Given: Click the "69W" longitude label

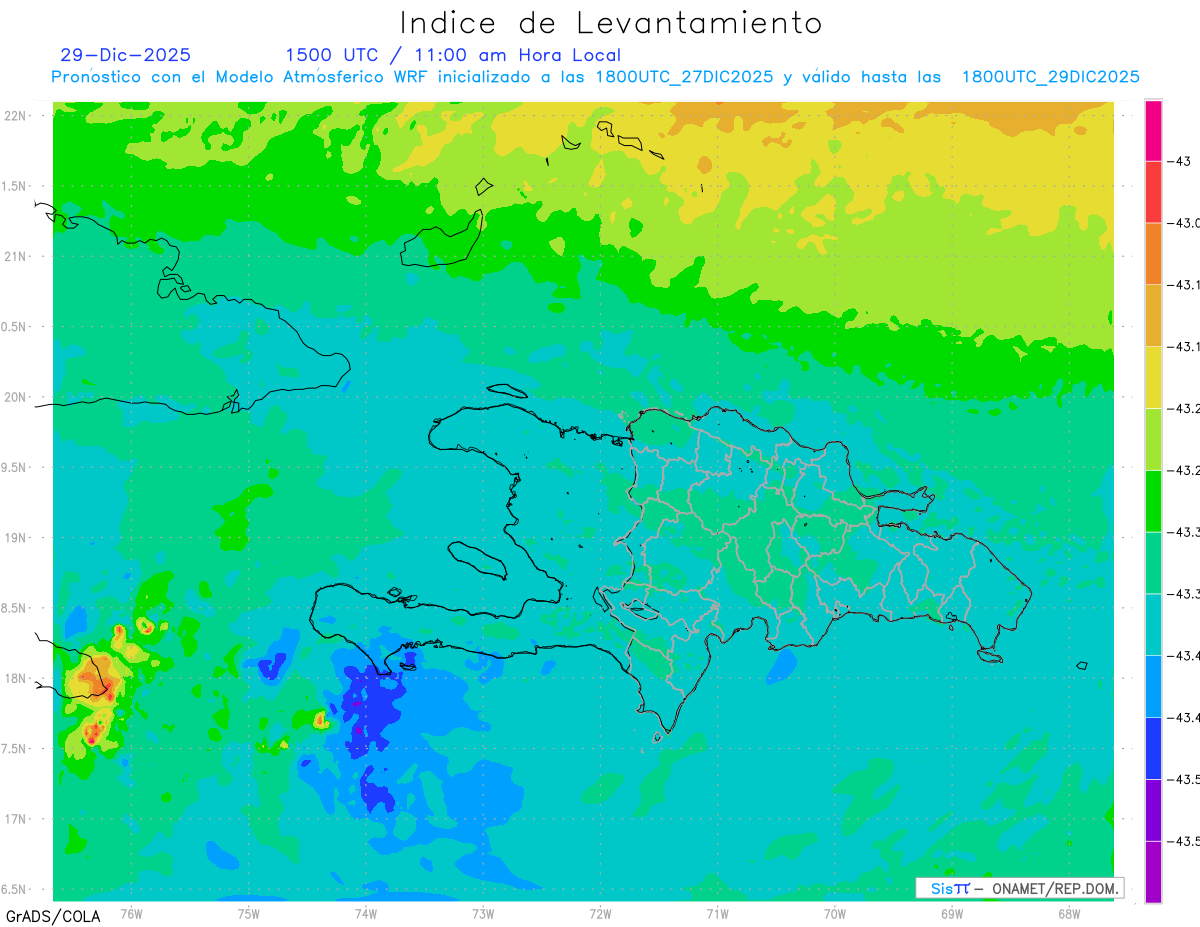Looking at the screenshot, I should pyautogui.click(x=952, y=913).
